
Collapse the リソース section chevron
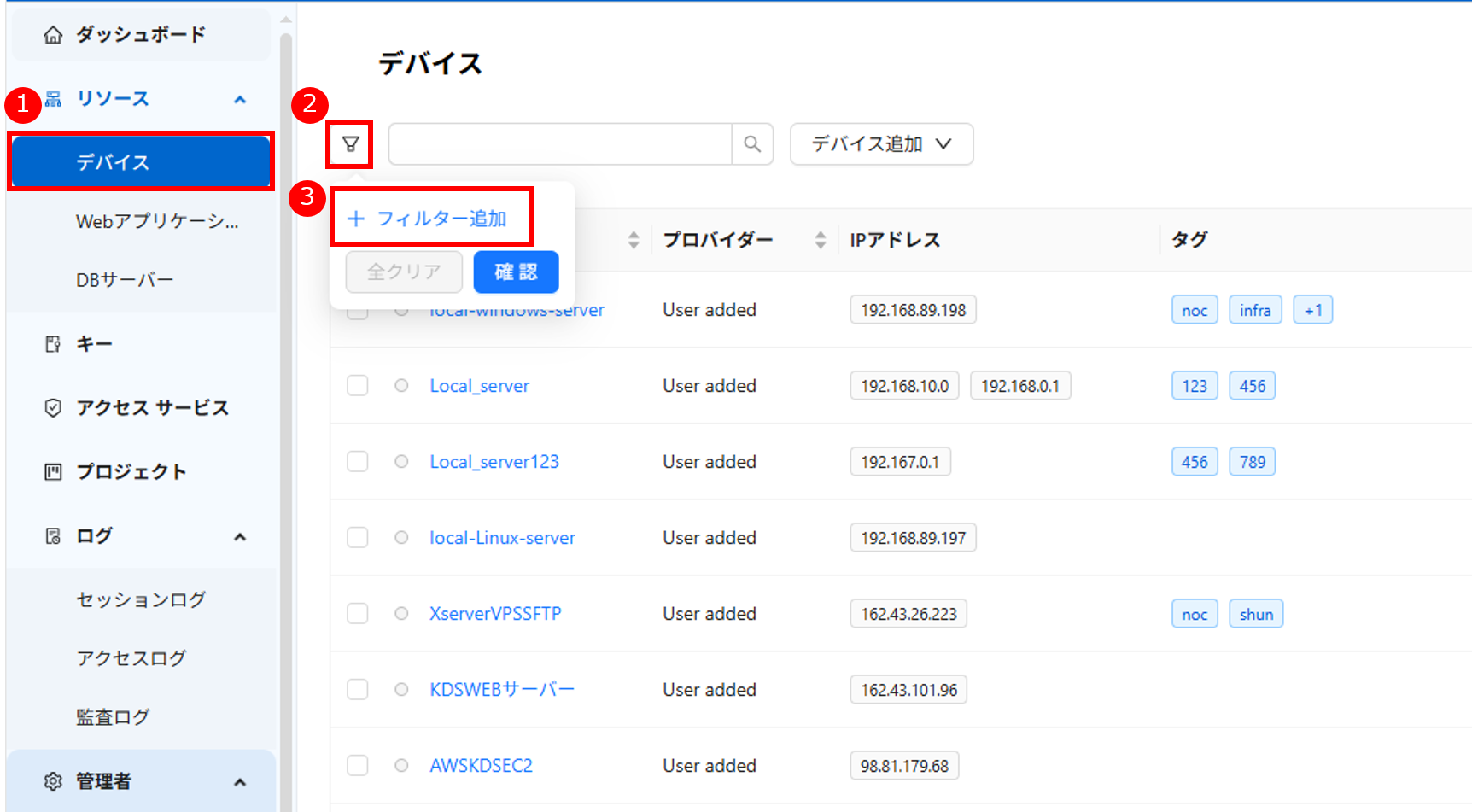(x=240, y=100)
